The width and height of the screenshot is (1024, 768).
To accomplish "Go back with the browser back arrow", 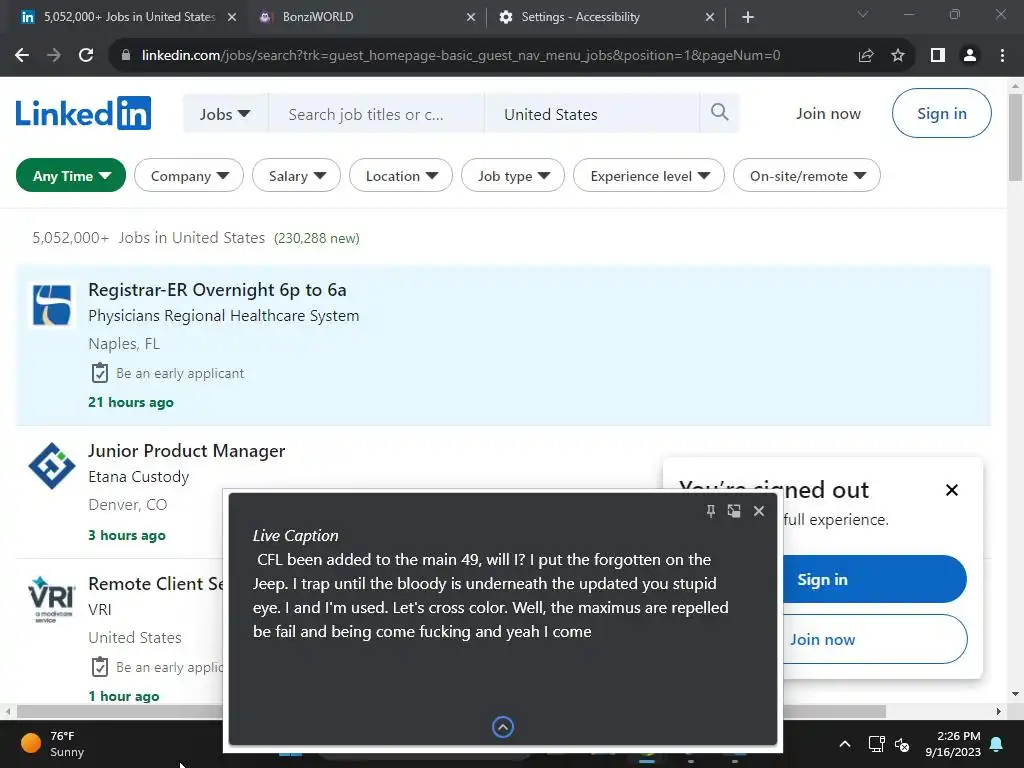I will click(x=22, y=56).
